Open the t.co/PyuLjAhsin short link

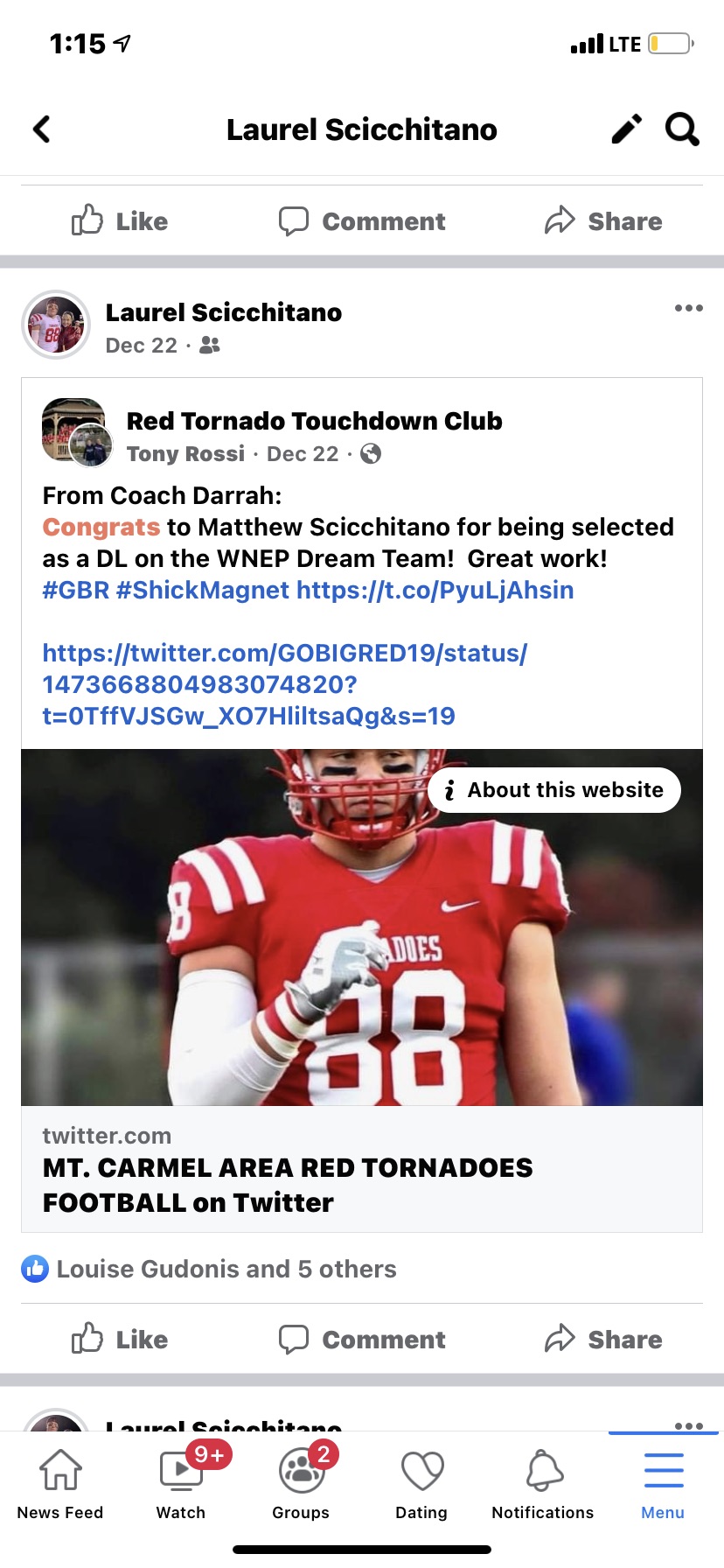[x=435, y=591]
